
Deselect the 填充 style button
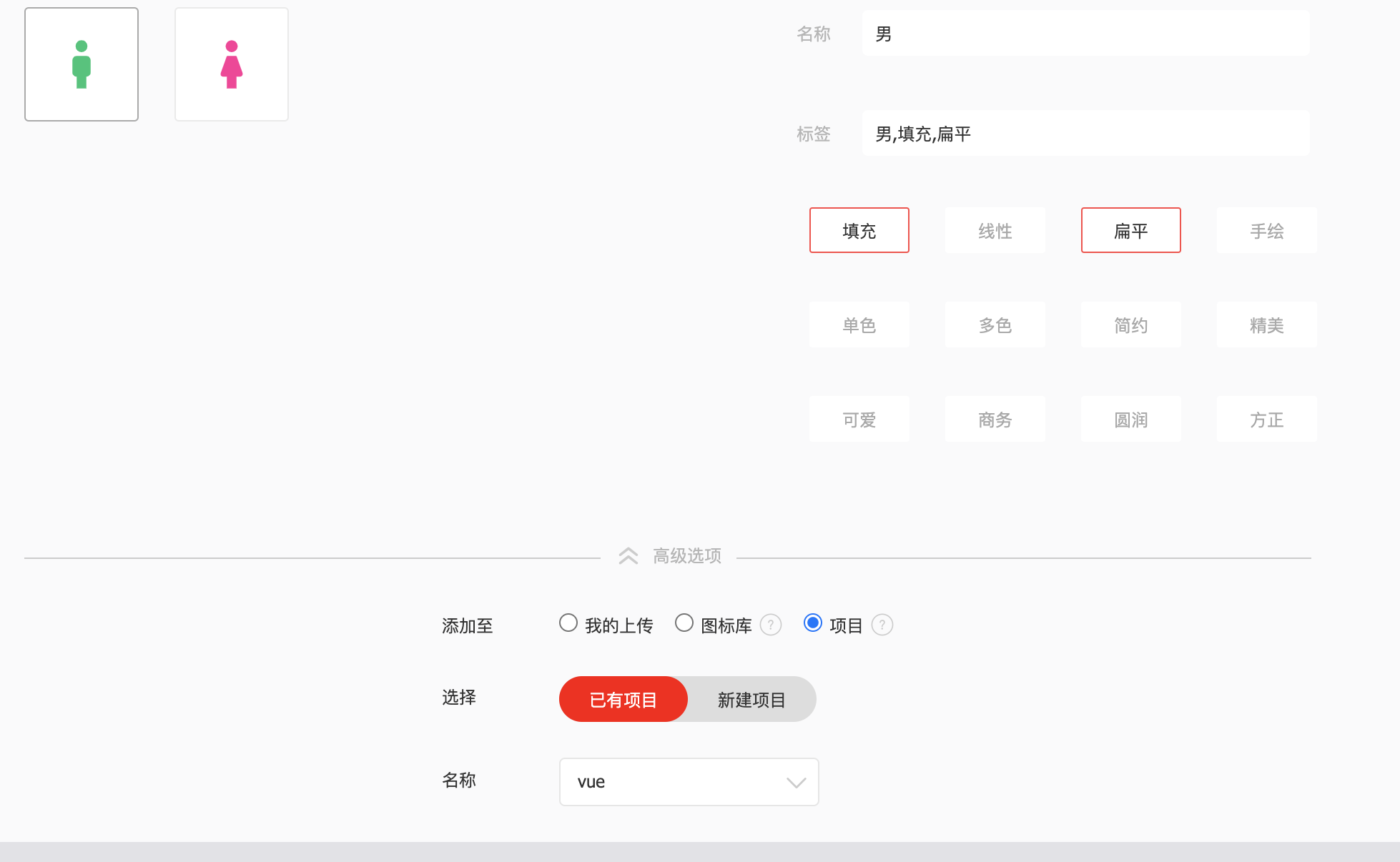pyautogui.click(x=859, y=230)
